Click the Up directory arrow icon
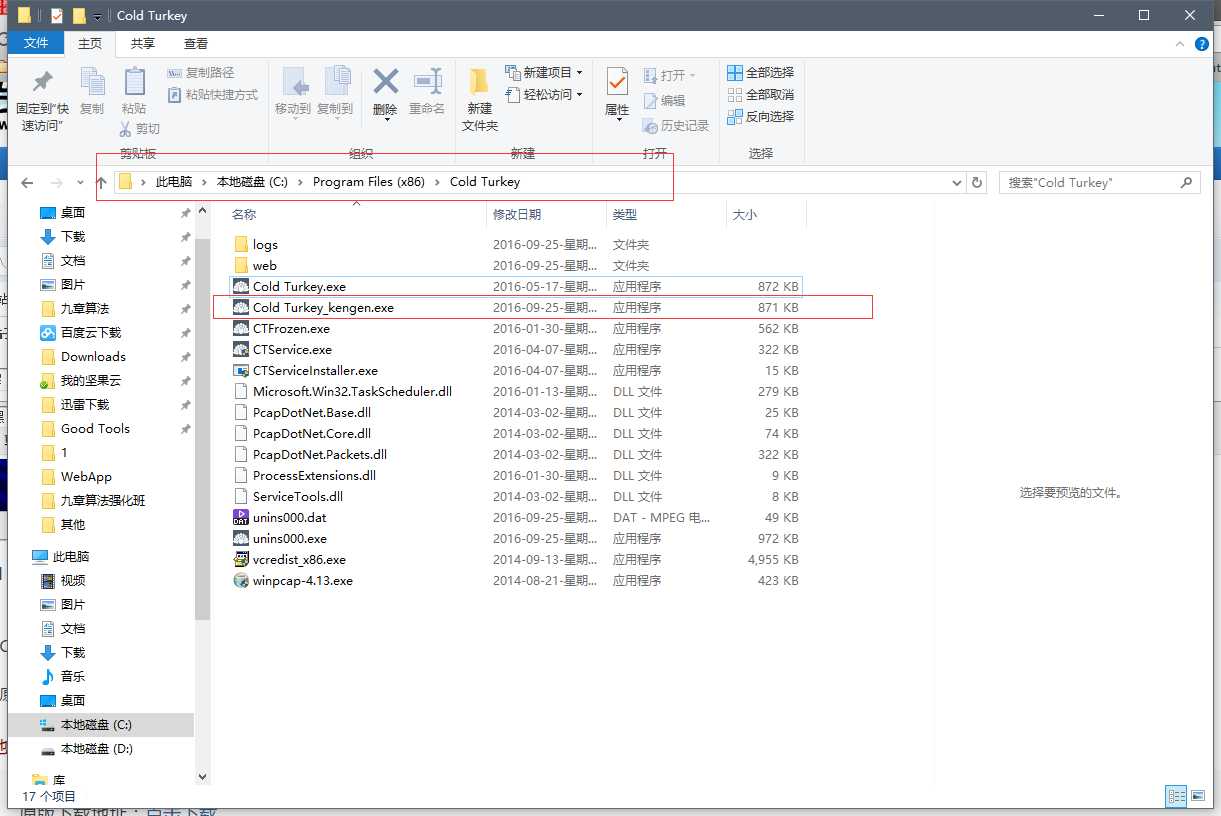Screen dimensions: 1221x816 tap(101, 183)
